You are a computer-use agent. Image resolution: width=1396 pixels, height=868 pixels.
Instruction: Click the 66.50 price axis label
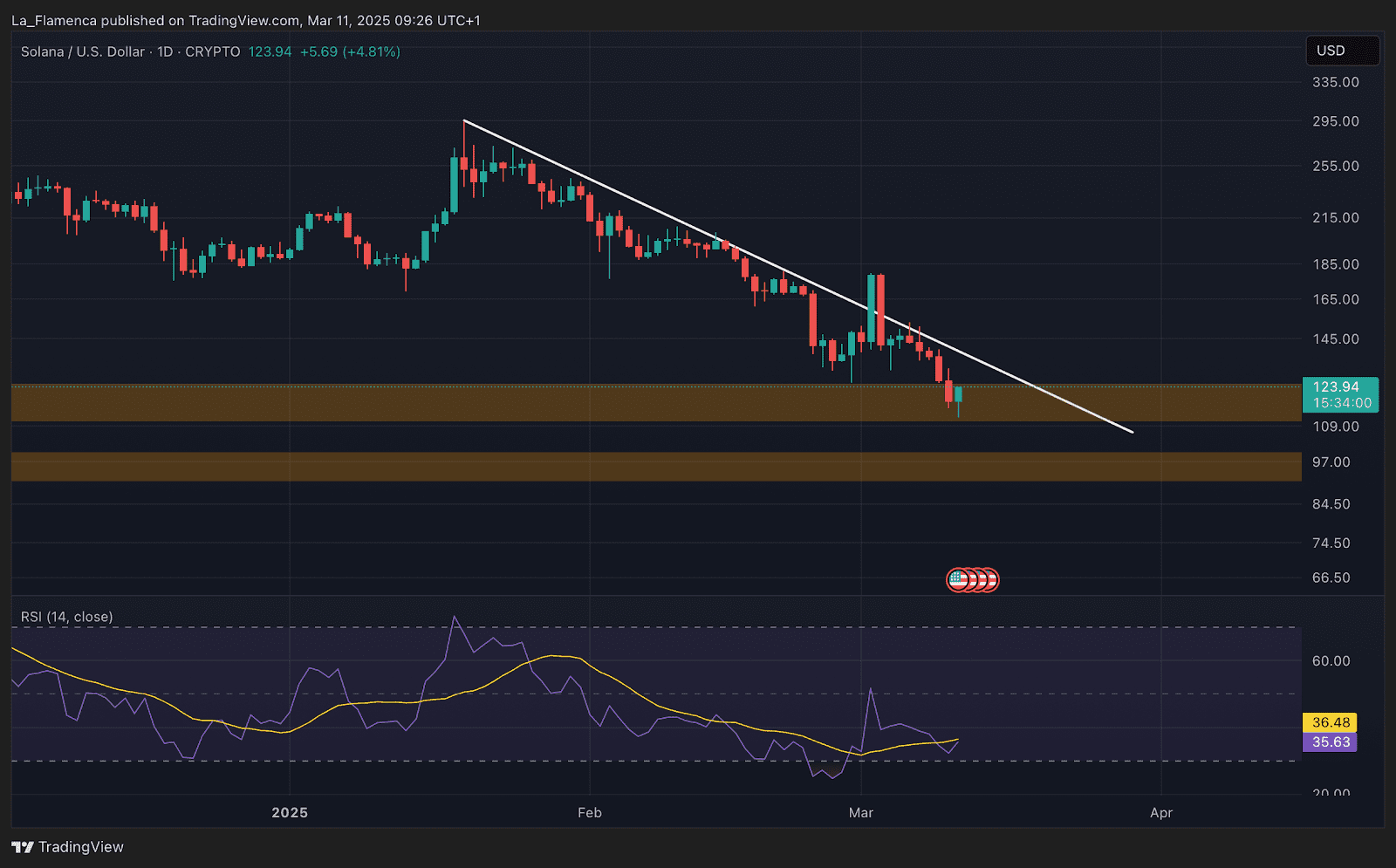click(x=1331, y=578)
